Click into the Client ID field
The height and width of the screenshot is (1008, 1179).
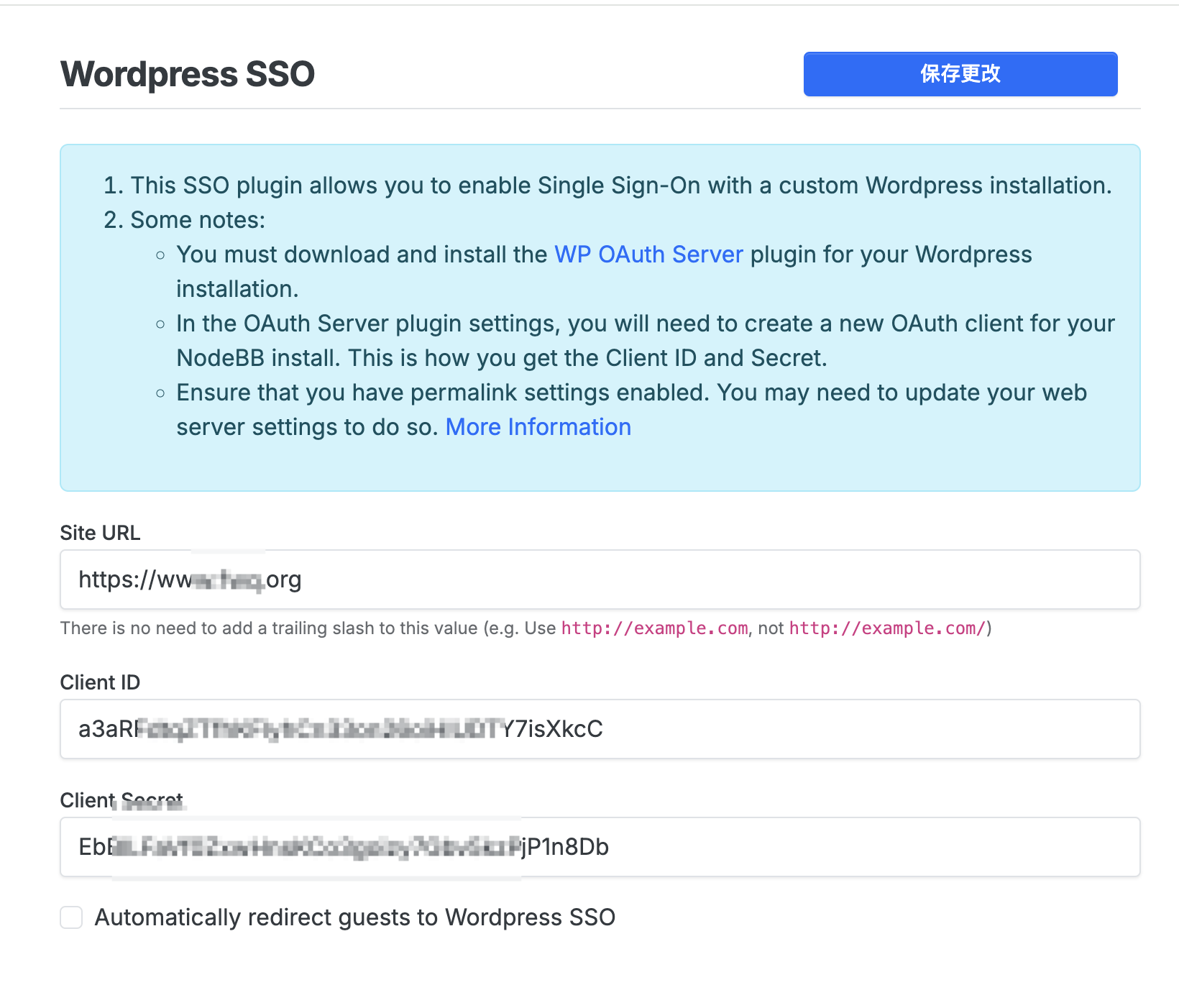(791, 729)
